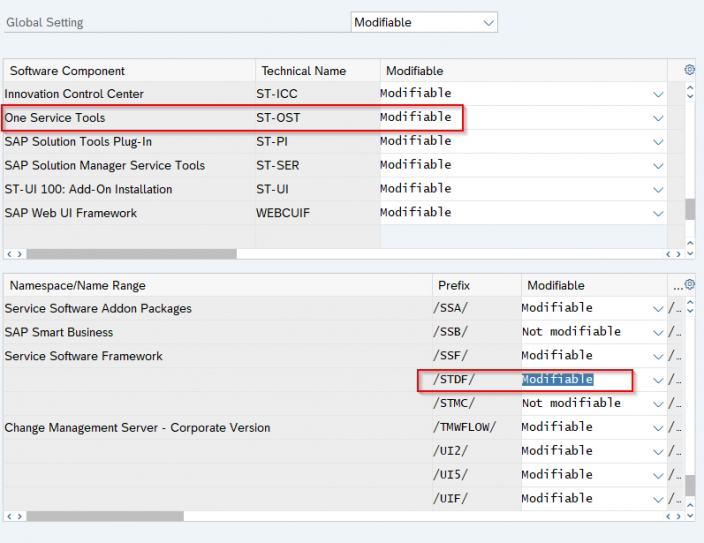Screen dimensions: 704x543
Task: Click the /STDF/ prefix cell
Action: click(x=477, y=380)
